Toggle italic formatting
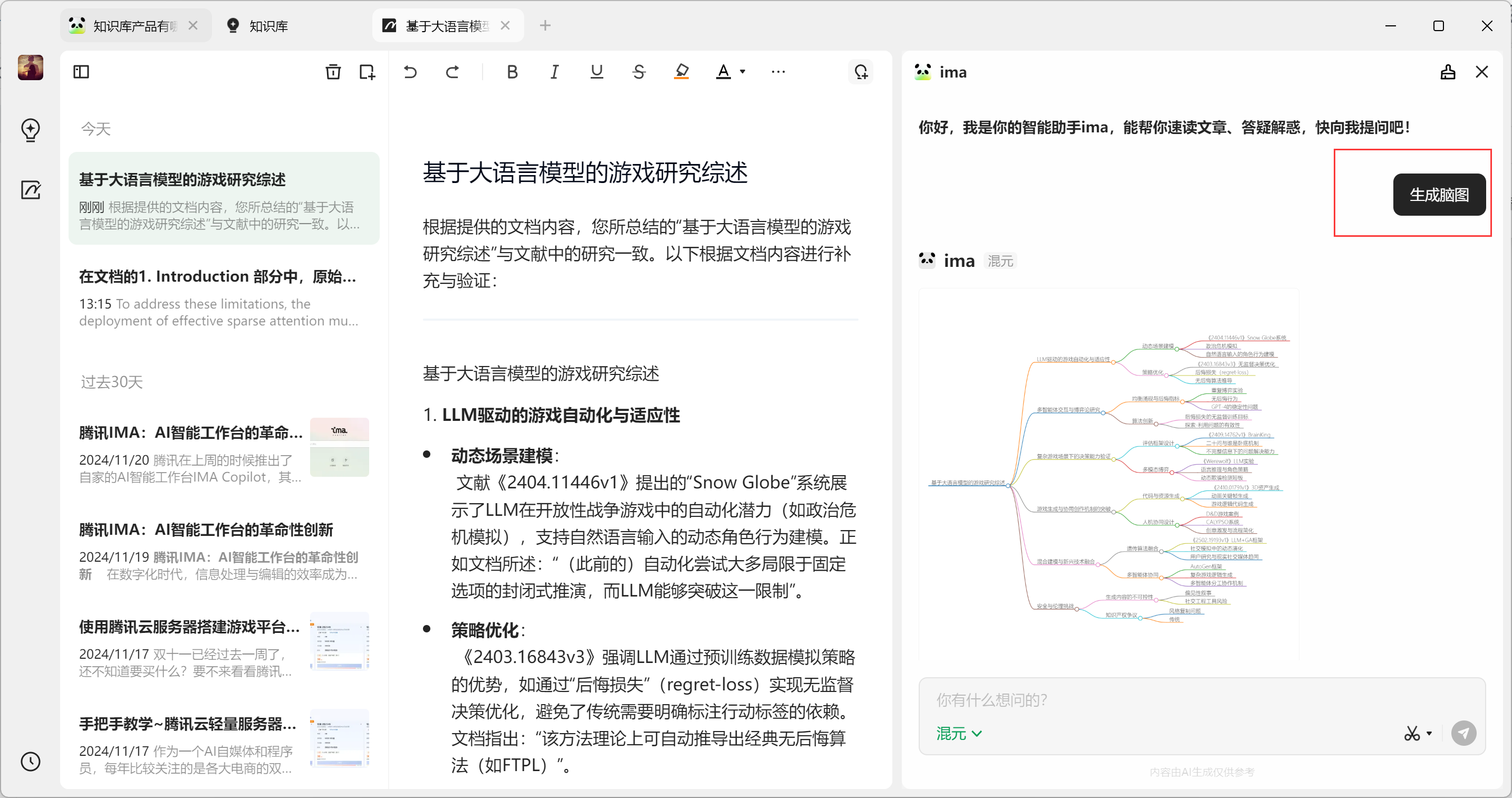Screen dimensions: 1512x798 554,72
